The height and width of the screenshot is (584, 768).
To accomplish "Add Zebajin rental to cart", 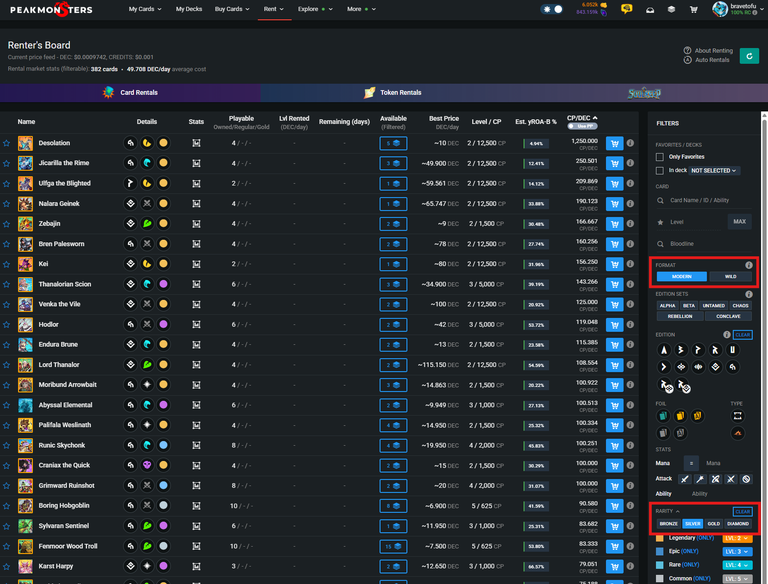I will pyautogui.click(x=614, y=224).
